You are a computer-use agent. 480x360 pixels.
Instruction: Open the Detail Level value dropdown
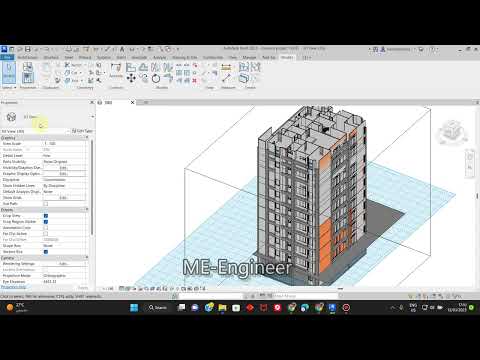(x=65, y=156)
